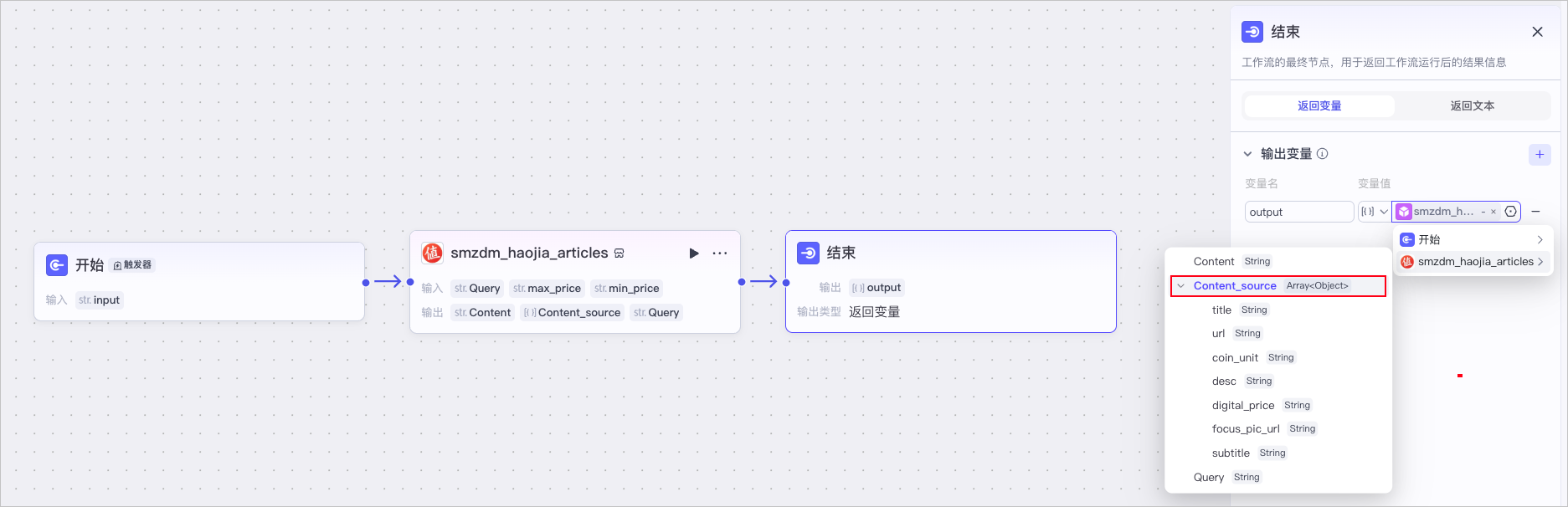The height and width of the screenshot is (507, 1568).
Task: Click the info icon next to 输出变量
Action: [1323, 154]
